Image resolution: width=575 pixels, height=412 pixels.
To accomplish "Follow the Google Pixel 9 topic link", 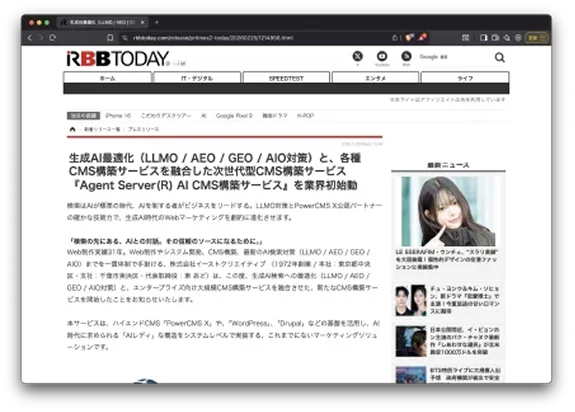I will point(234,116).
